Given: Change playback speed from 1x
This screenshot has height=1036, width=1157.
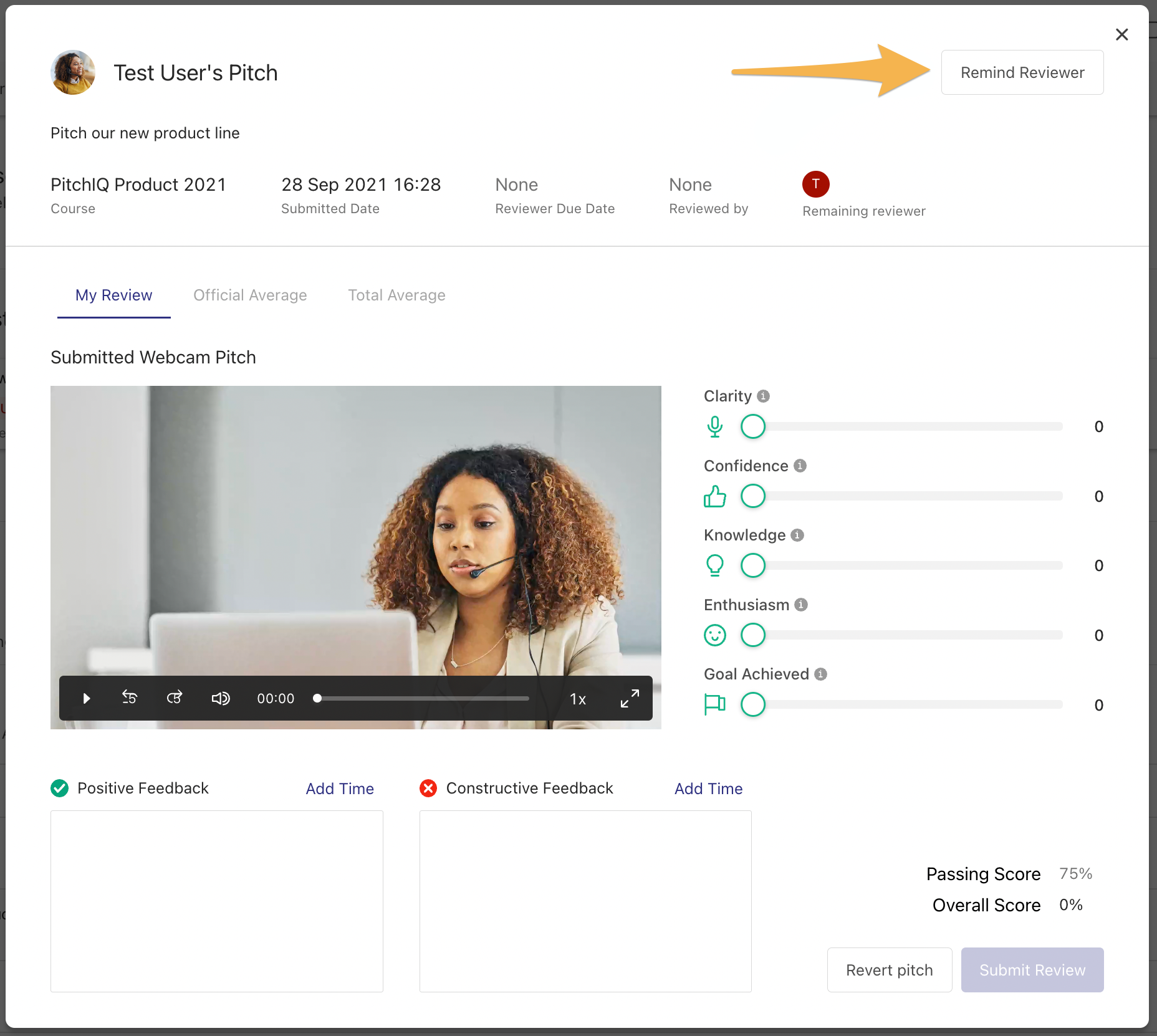Looking at the screenshot, I should point(578,699).
